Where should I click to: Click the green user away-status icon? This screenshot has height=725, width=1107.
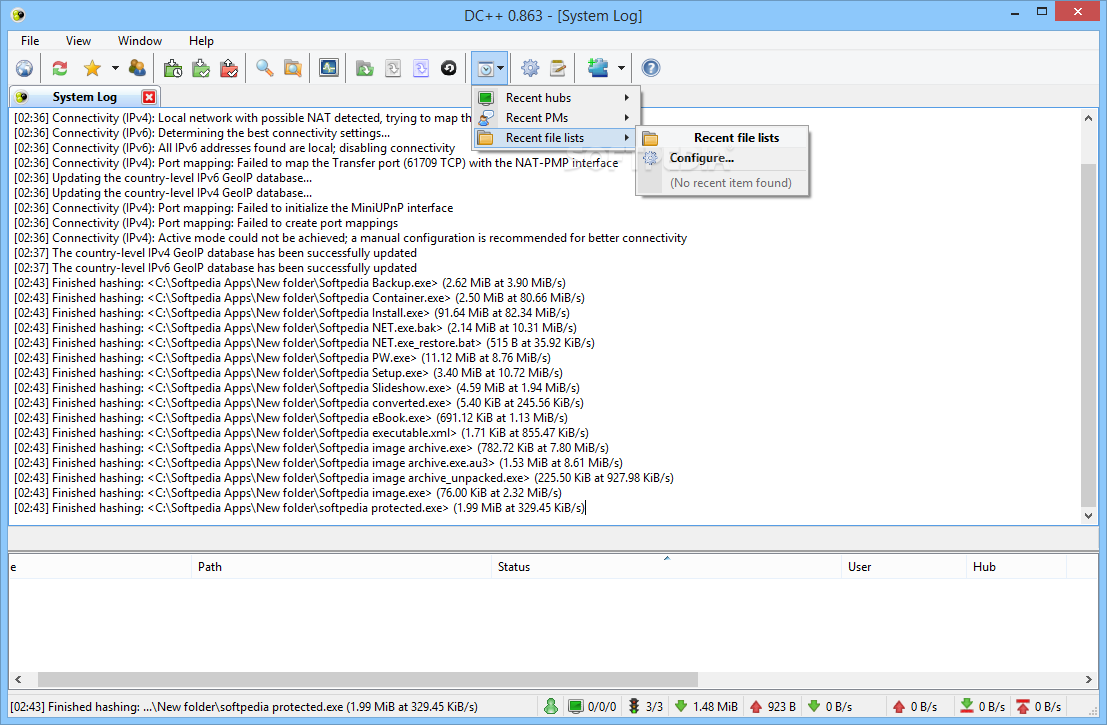pos(551,706)
